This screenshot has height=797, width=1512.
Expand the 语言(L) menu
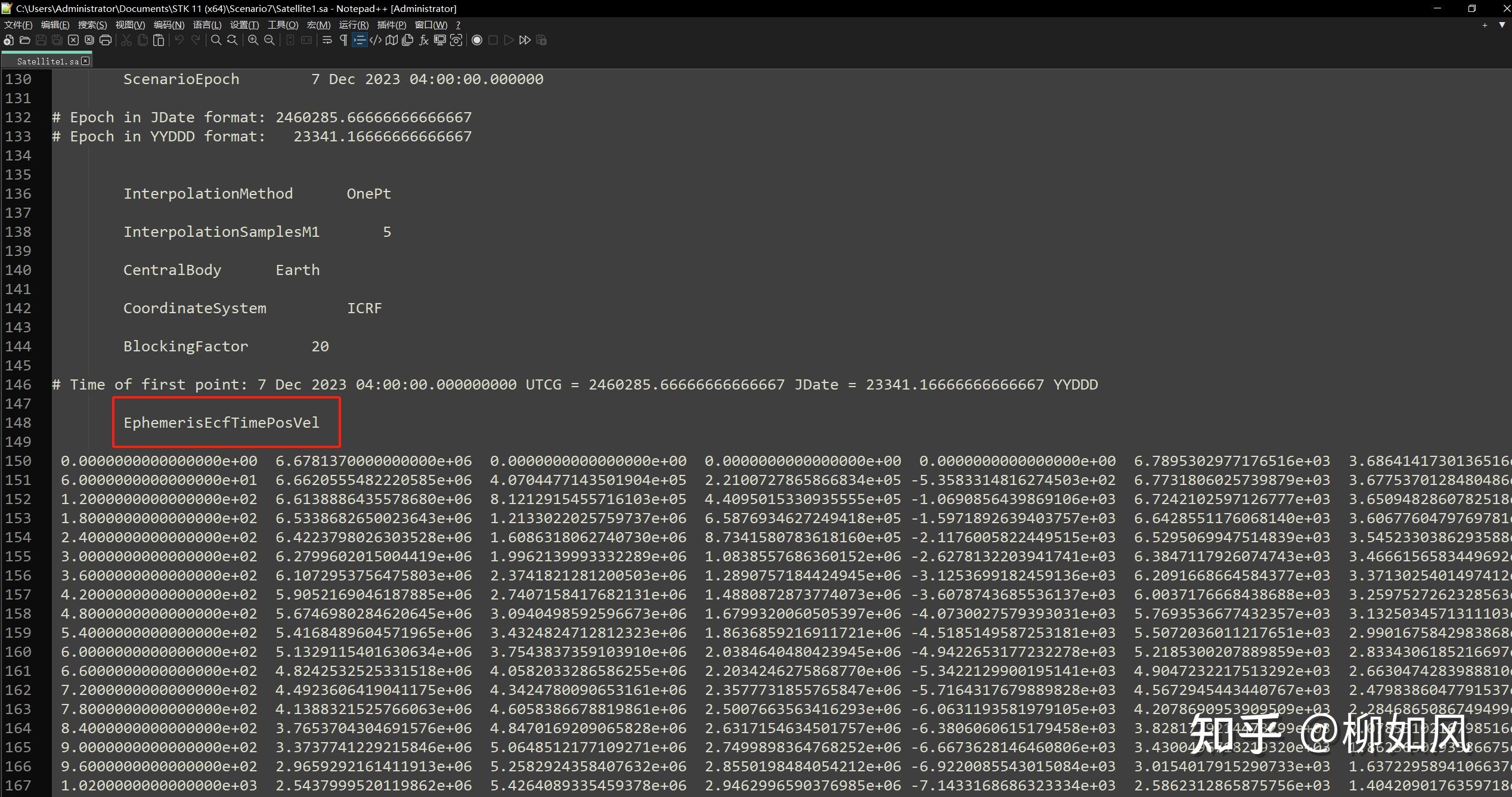pos(207,24)
